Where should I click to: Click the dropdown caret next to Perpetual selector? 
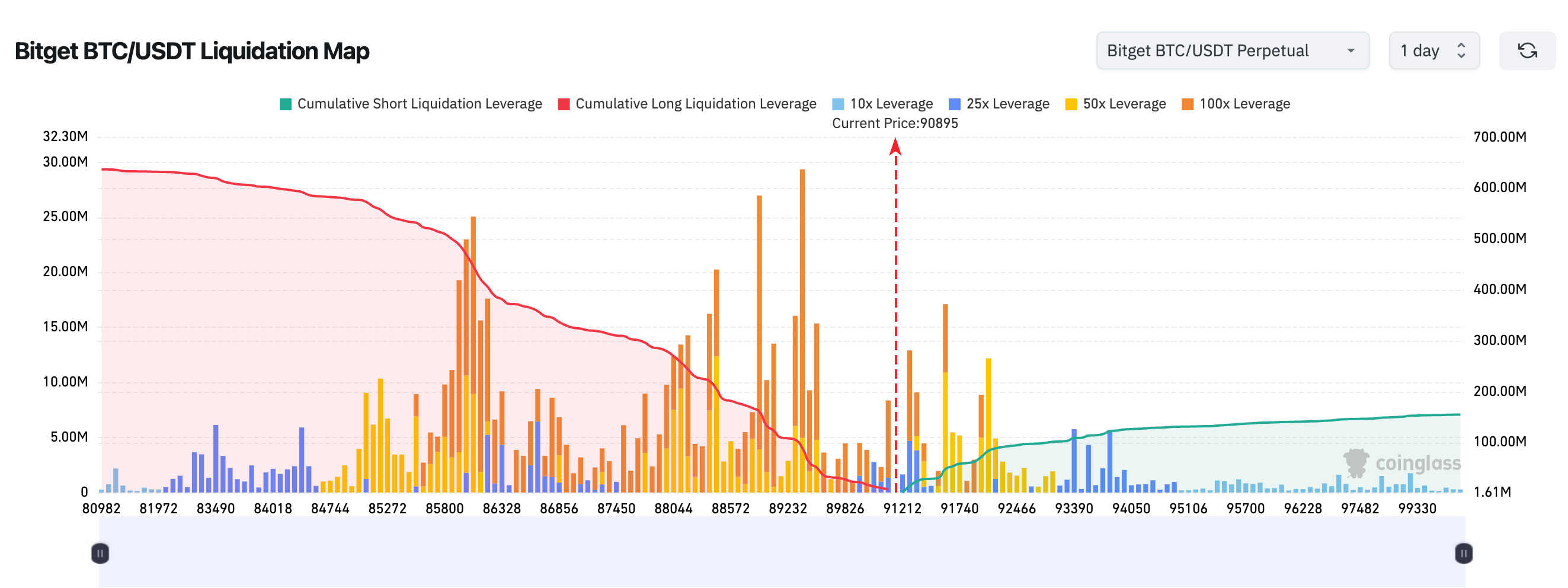point(1352,50)
